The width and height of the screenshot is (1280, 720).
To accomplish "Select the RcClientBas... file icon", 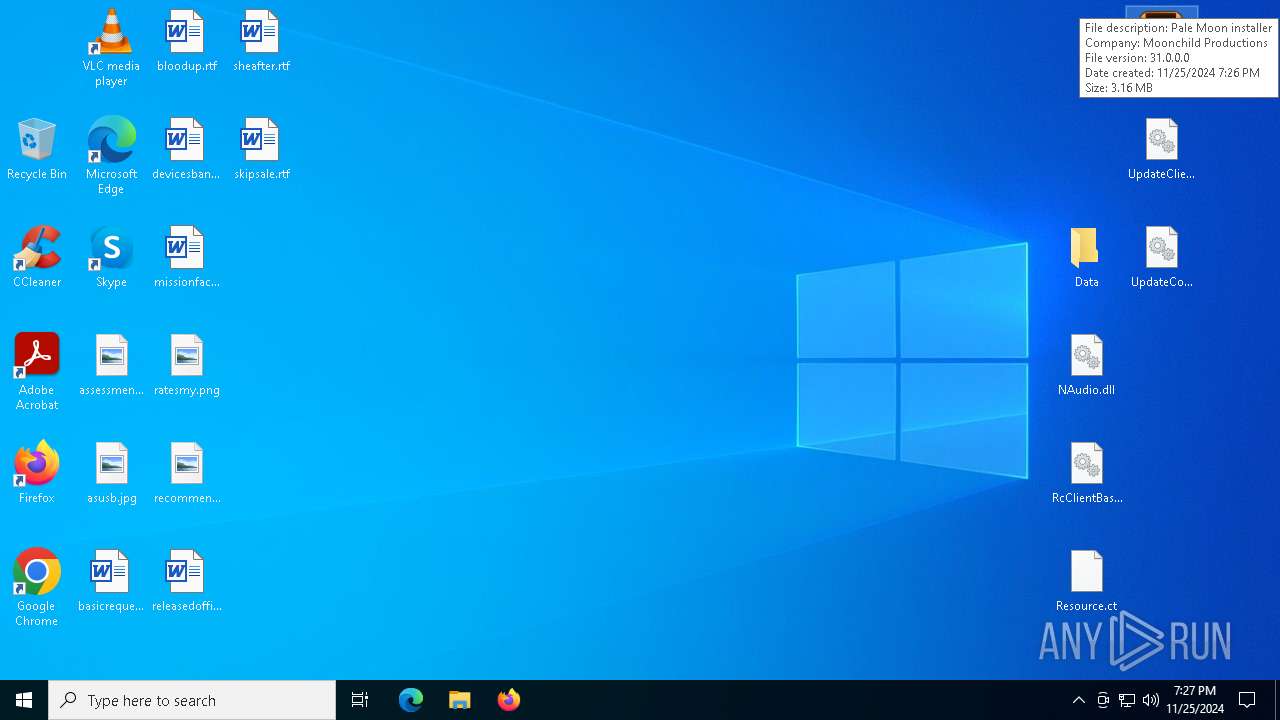I will [x=1086, y=473].
